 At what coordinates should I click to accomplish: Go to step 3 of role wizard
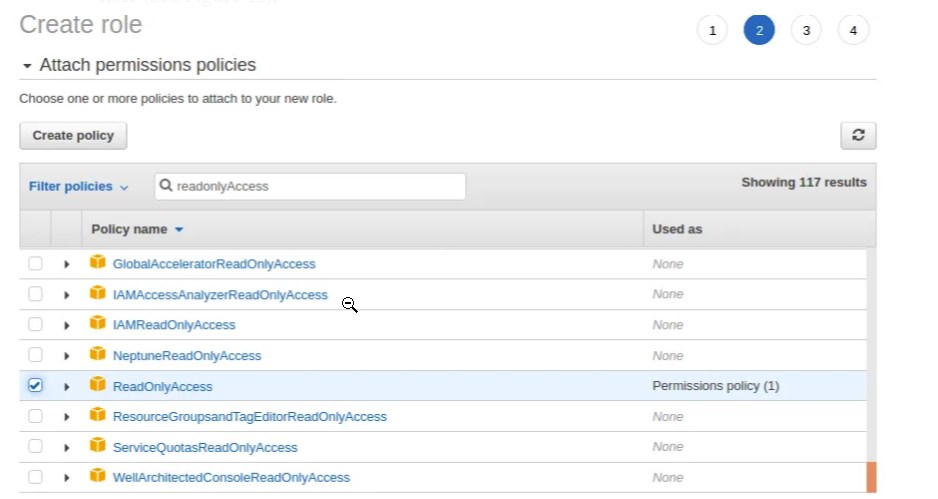[x=806, y=31]
